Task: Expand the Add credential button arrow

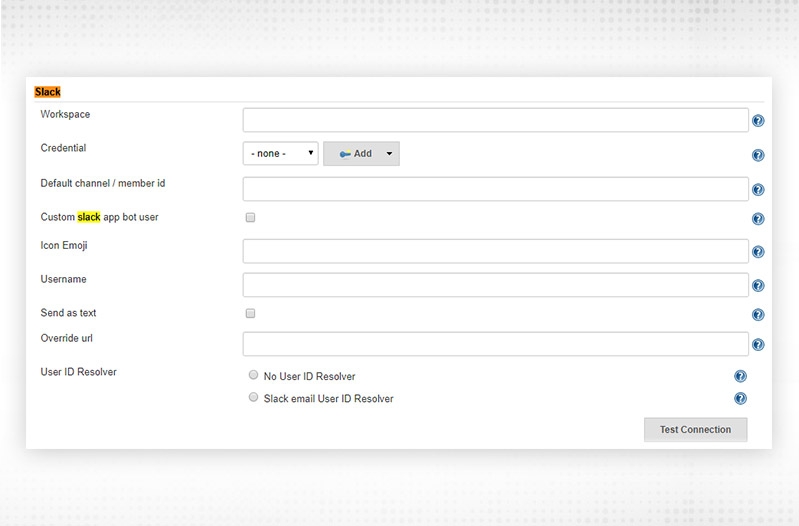Action: 389,153
